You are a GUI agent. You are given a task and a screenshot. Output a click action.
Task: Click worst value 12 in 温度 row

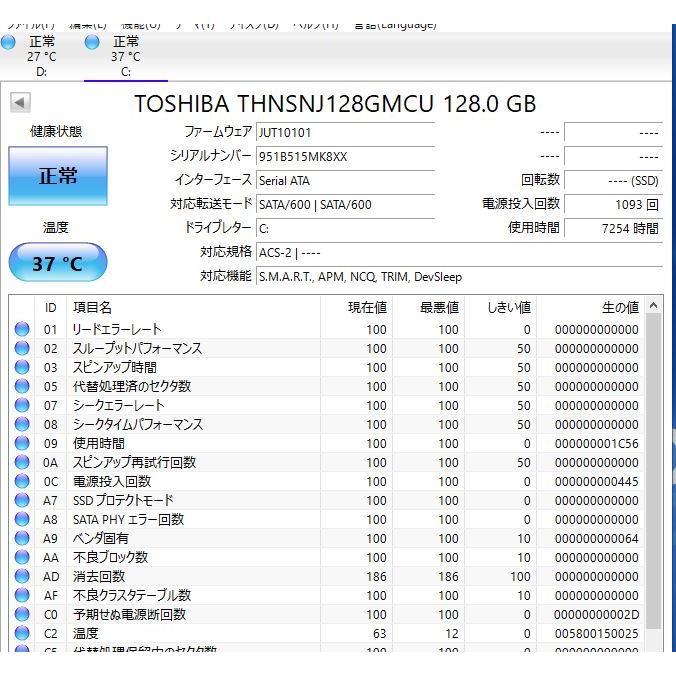pos(452,634)
